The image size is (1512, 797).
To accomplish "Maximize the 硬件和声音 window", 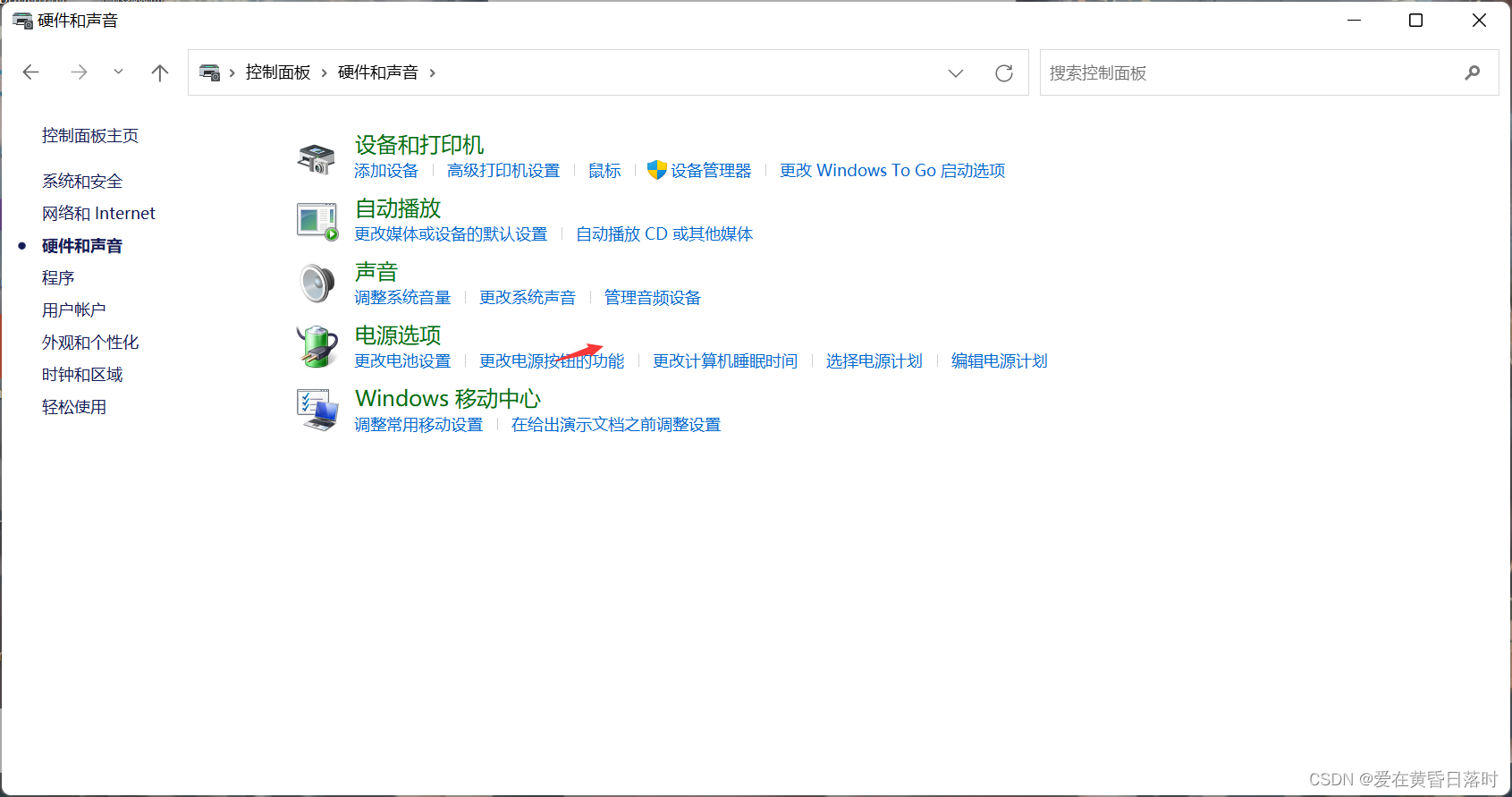I will click(1416, 20).
